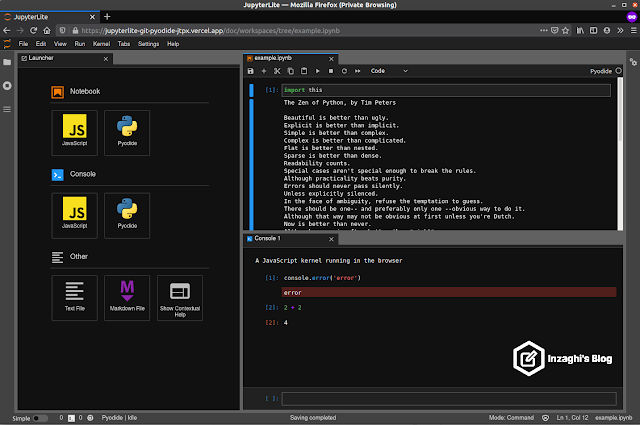Open the Tabs menu
Image resolution: width=640 pixels, height=425 pixels.
(x=124, y=44)
